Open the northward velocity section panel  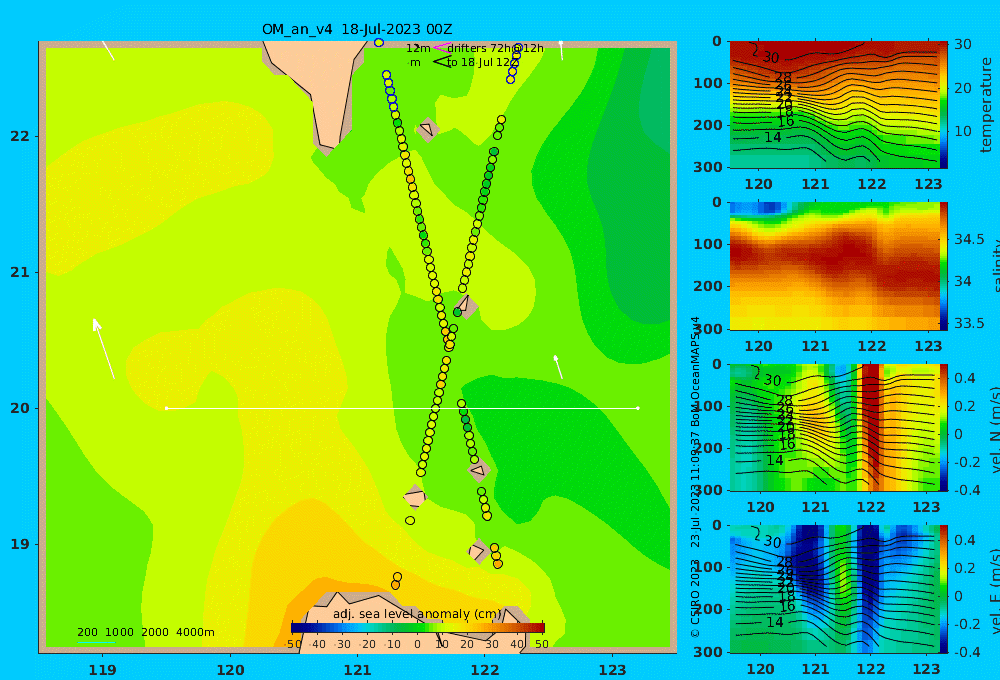(x=834, y=427)
